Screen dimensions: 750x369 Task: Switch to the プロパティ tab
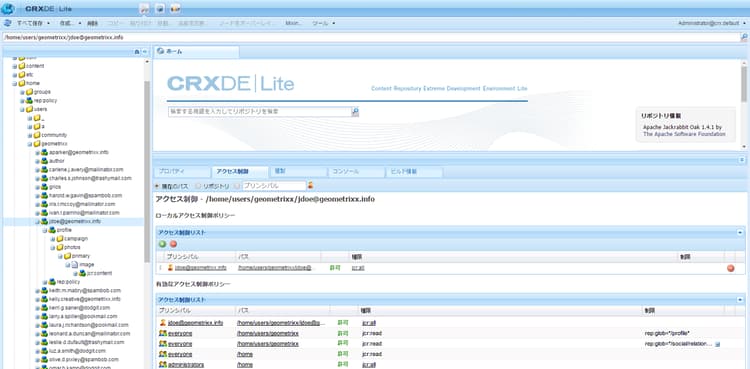pos(182,171)
